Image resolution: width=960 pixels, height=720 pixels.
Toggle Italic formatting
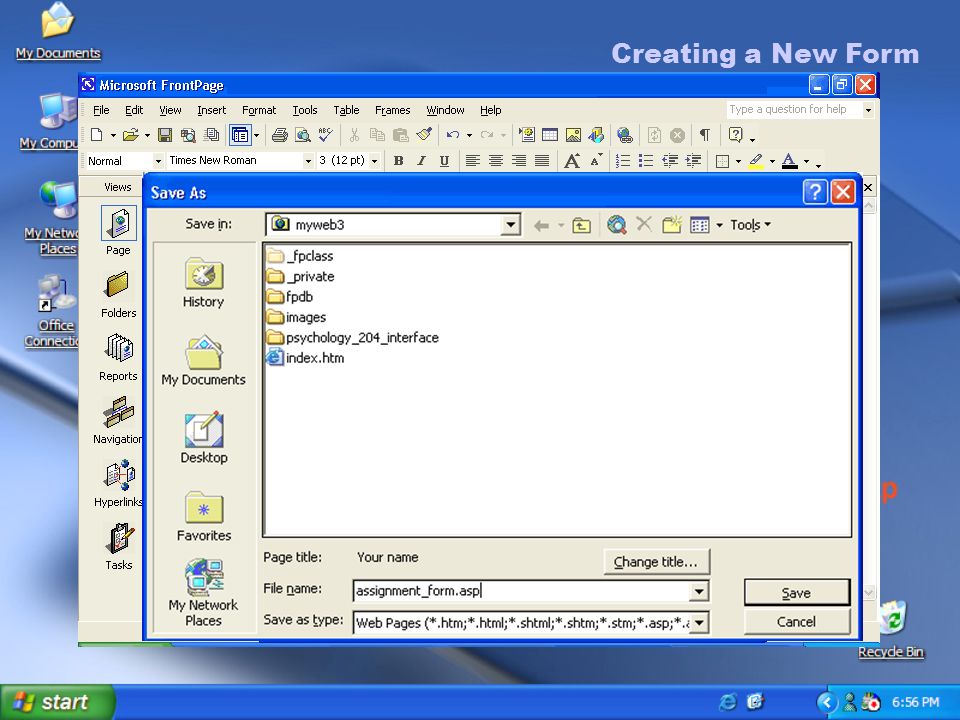pyautogui.click(x=421, y=161)
